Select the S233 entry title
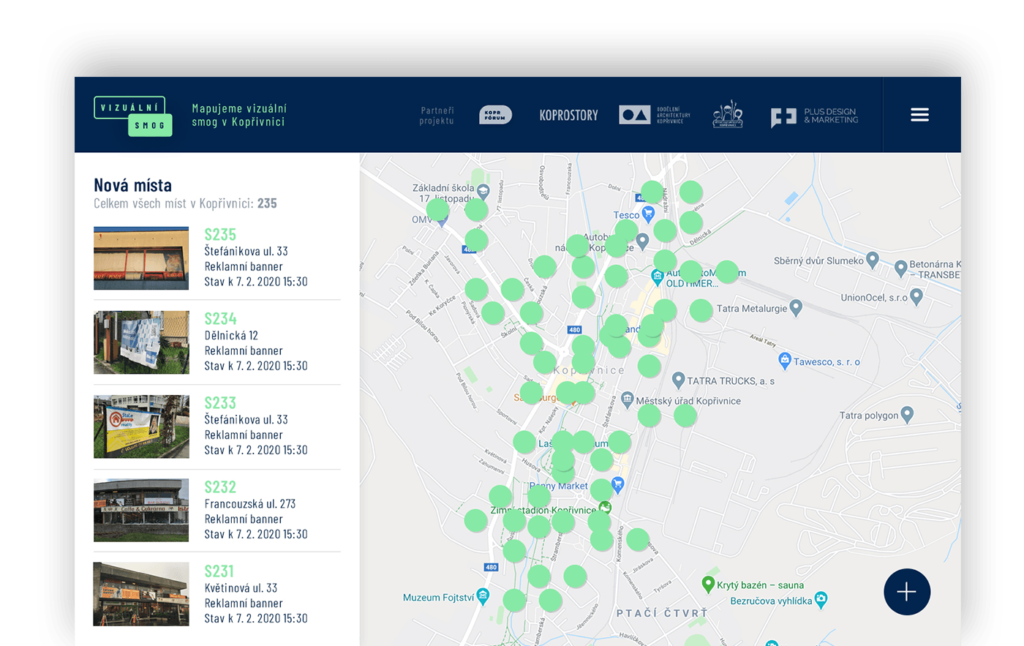 click(x=220, y=403)
